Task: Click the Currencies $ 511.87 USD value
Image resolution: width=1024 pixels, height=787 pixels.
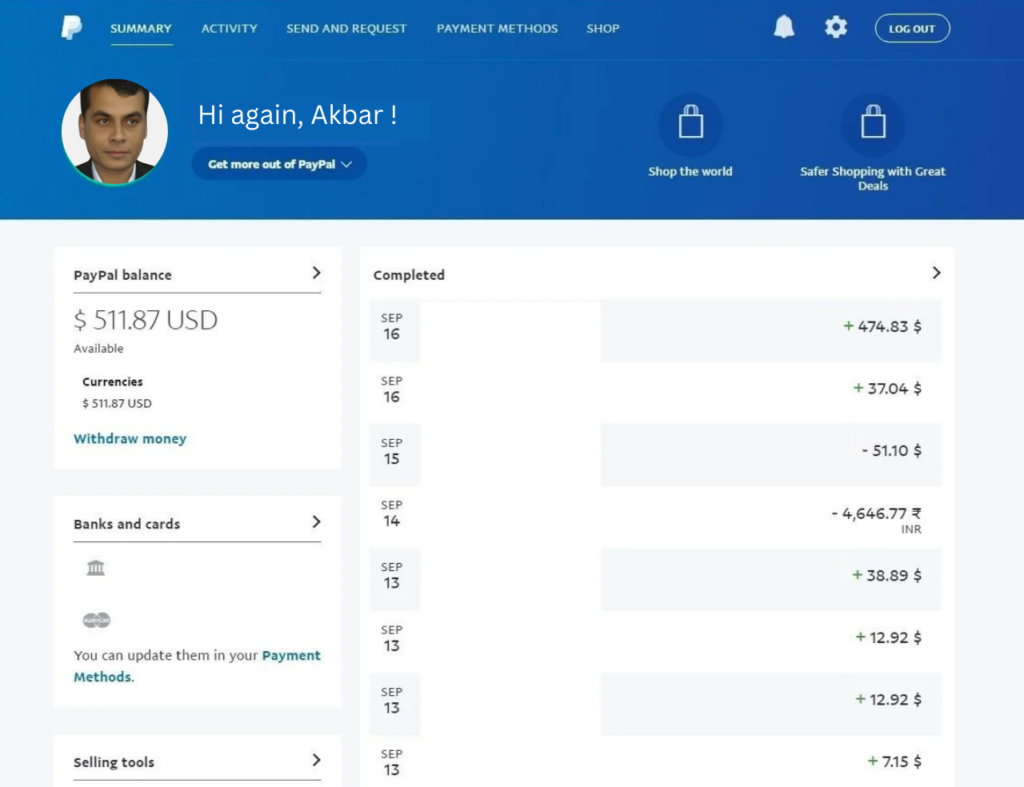Action: tap(117, 404)
